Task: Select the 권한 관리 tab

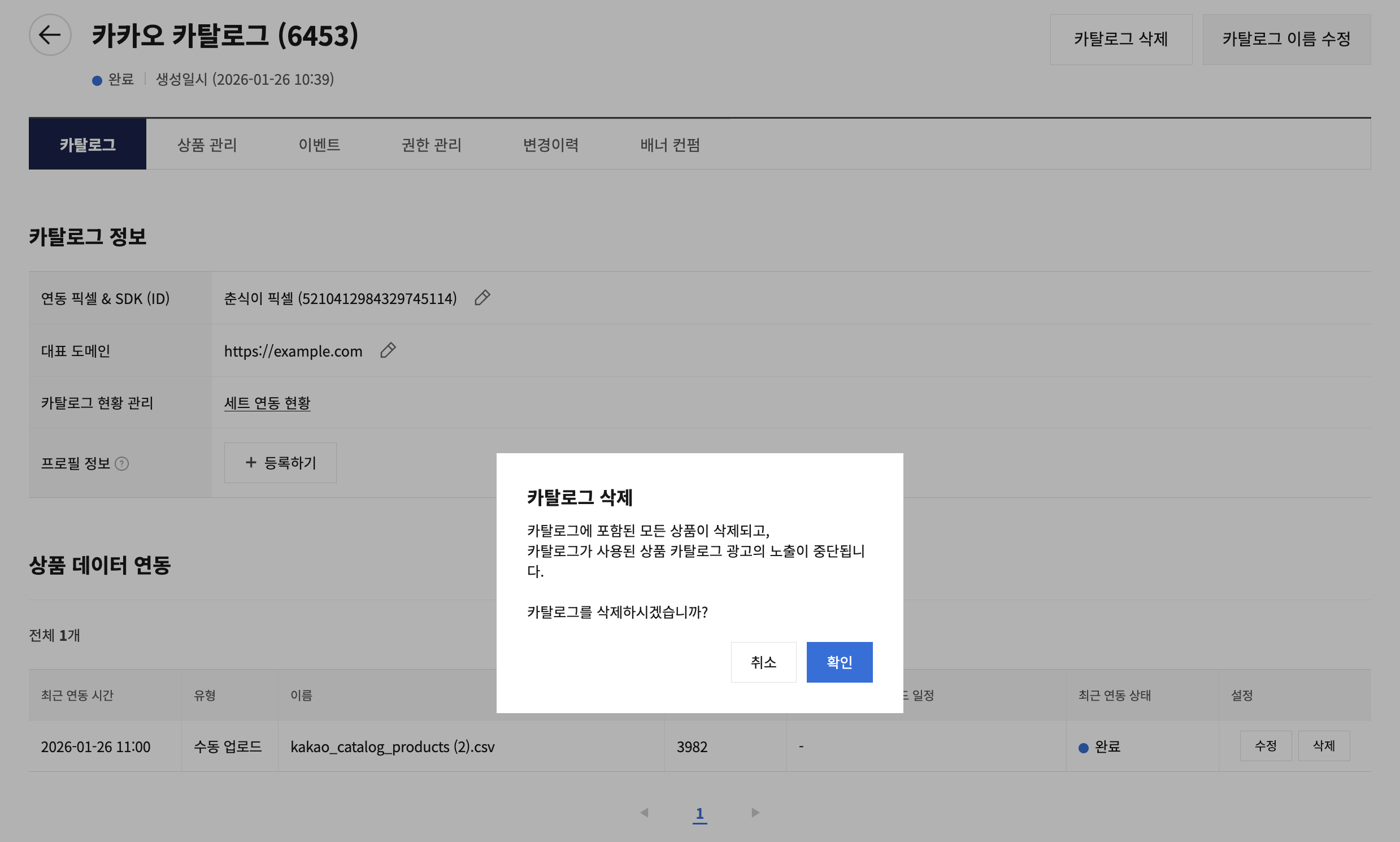Action: [x=431, y=145]
